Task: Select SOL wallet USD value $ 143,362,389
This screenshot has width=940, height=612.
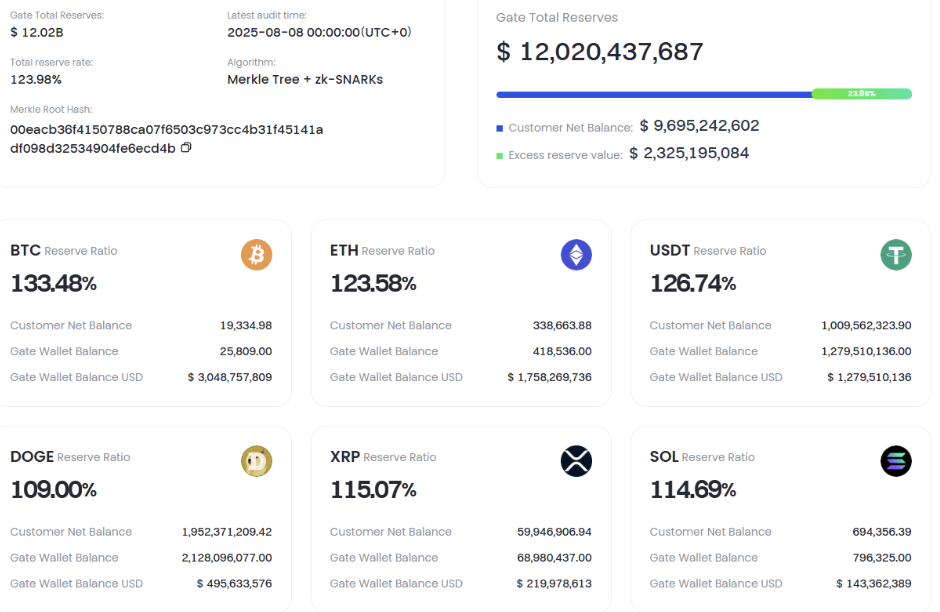Action: click(x=874, y=583)
